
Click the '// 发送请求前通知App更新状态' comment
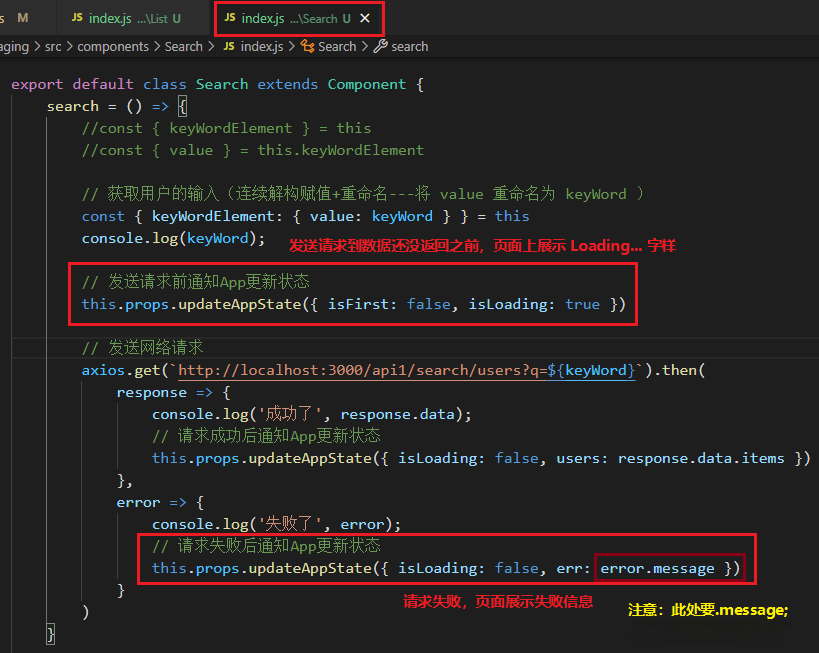pyautogui.click(x=196, y=282)
